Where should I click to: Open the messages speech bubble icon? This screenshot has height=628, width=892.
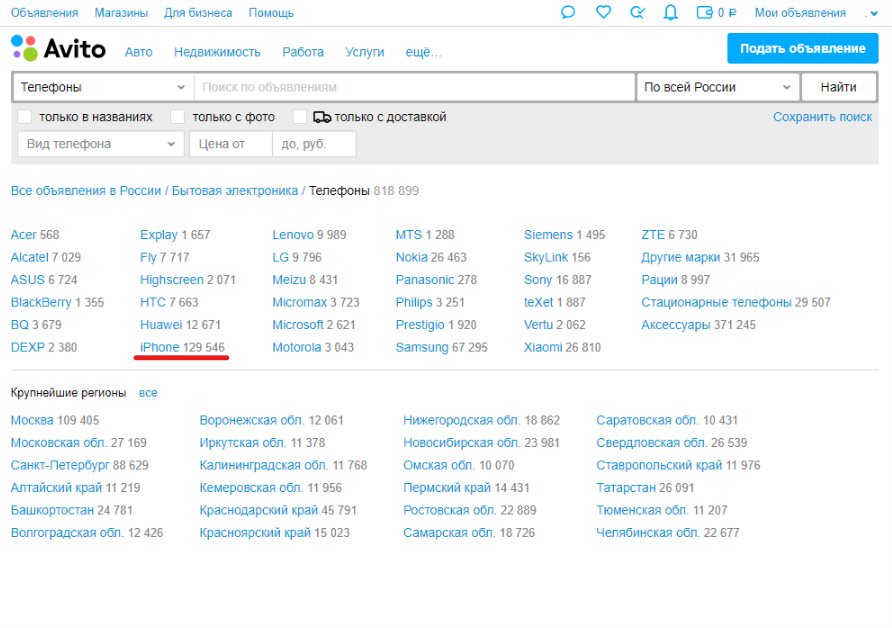(568, 12)
